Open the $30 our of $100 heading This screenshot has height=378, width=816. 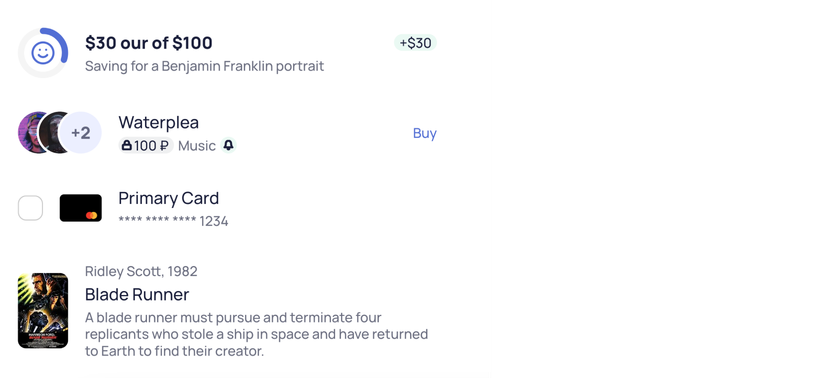click(x=149, y=43)
